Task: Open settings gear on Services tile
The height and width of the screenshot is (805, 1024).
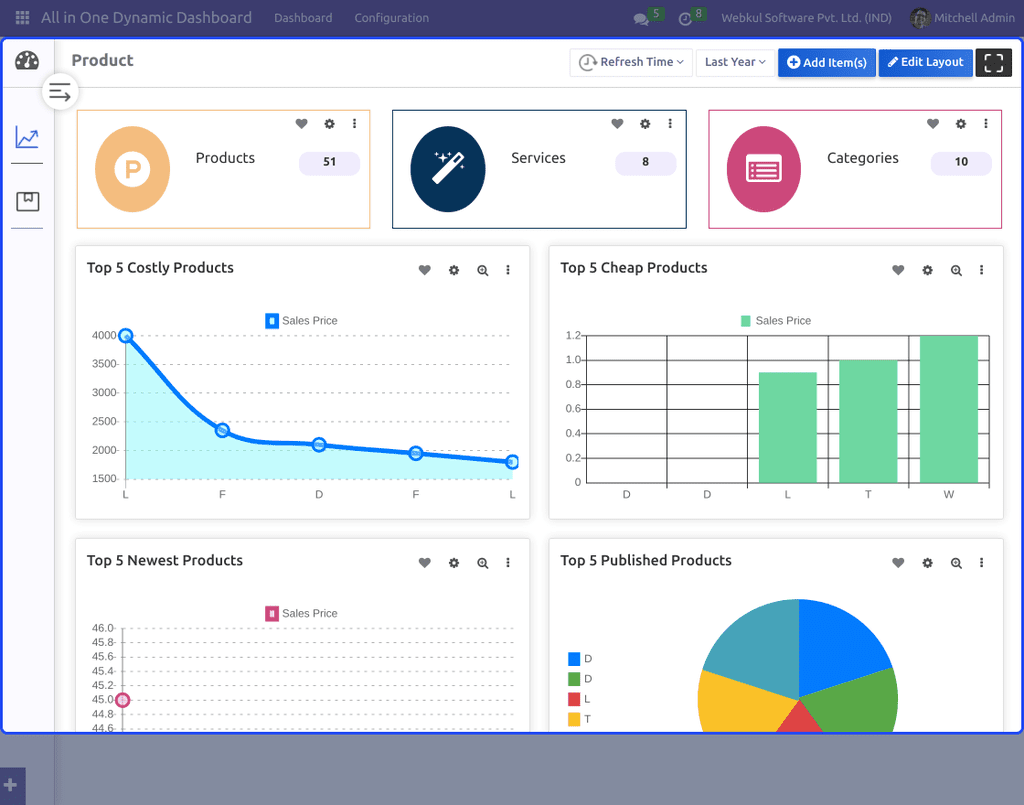Action: [x=645, y=124]
